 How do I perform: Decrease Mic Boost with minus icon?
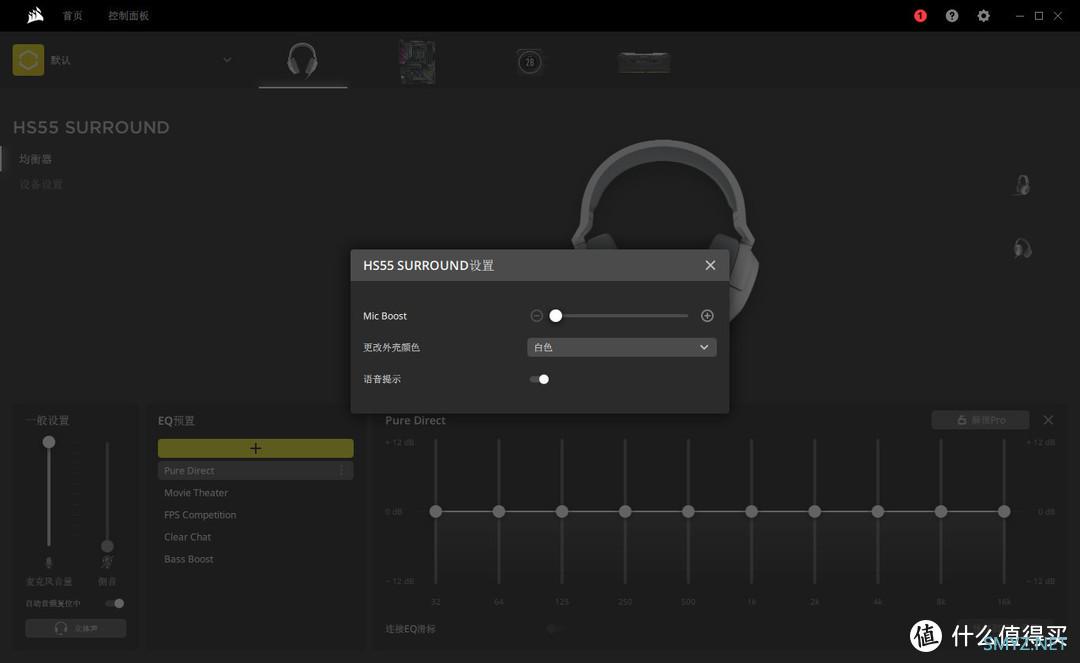click(537, 316)
